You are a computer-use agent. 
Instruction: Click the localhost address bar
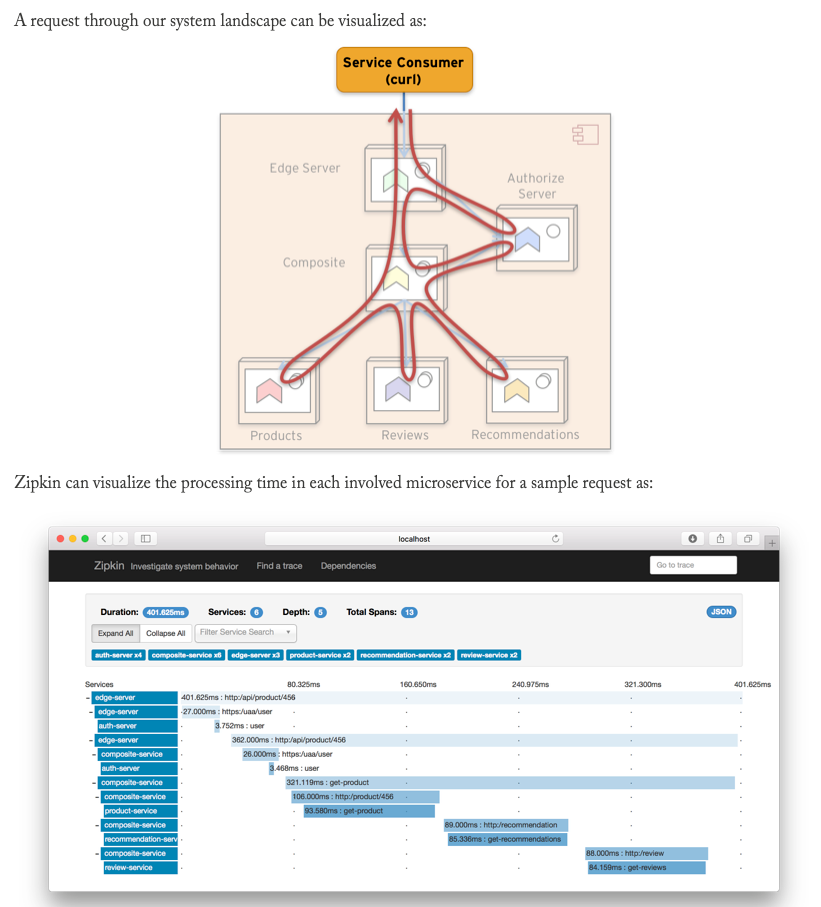coord(414,539)
